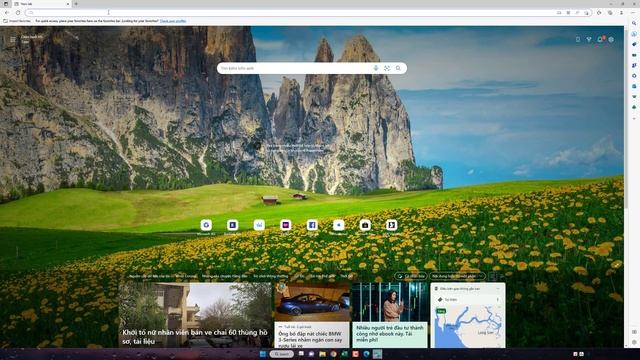
Task: Close the New tab tab
Action: click(x=68, y=4)
